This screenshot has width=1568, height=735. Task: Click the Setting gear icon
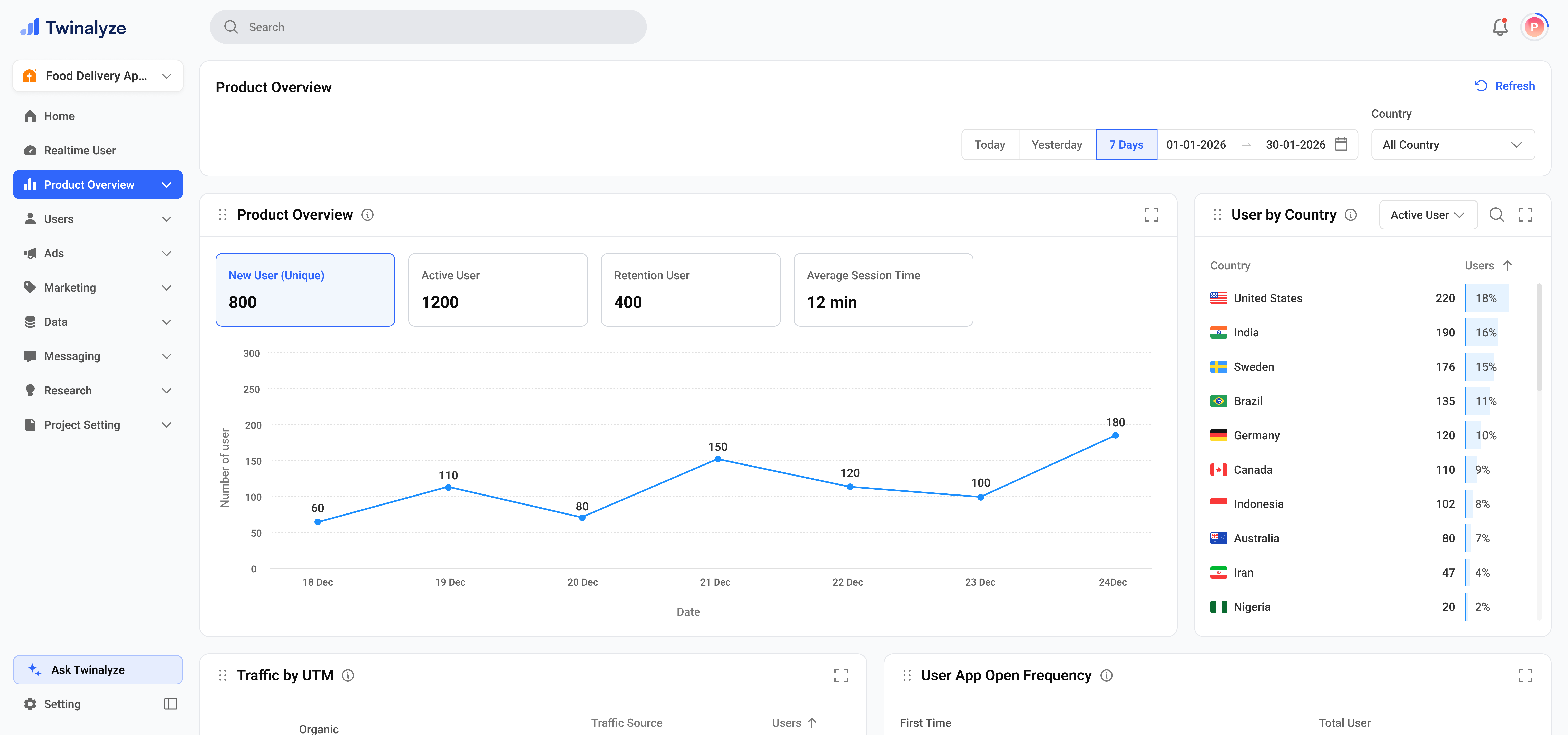pos(30,704)
